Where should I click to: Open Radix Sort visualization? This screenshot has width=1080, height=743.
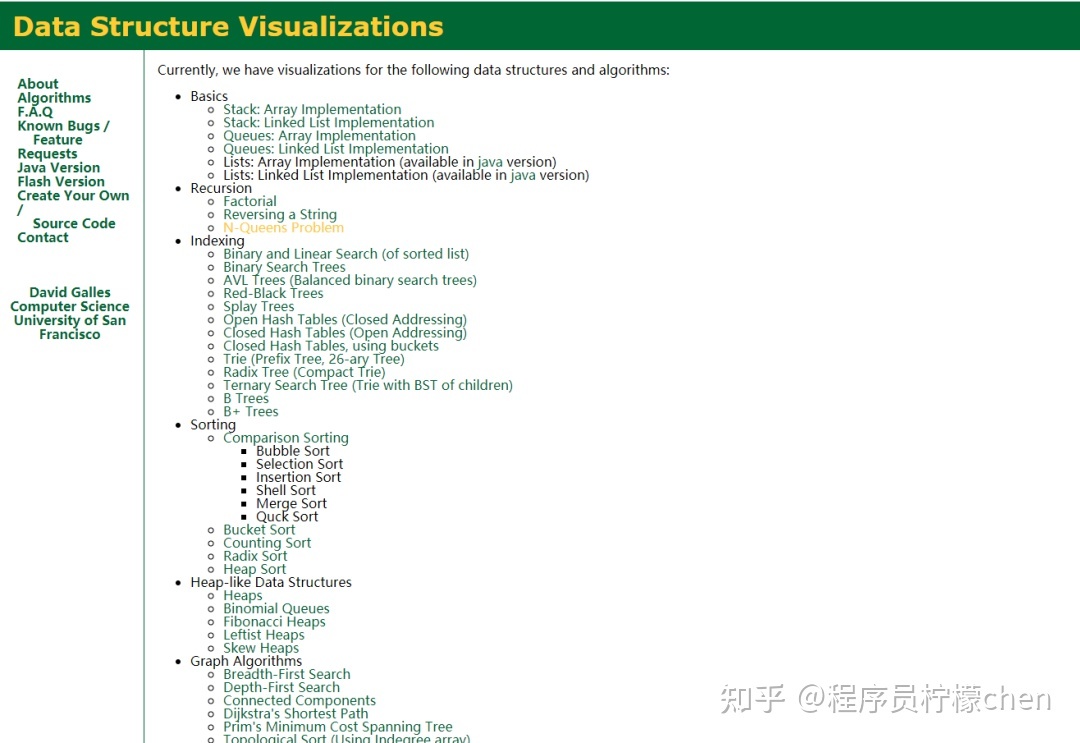255,556
